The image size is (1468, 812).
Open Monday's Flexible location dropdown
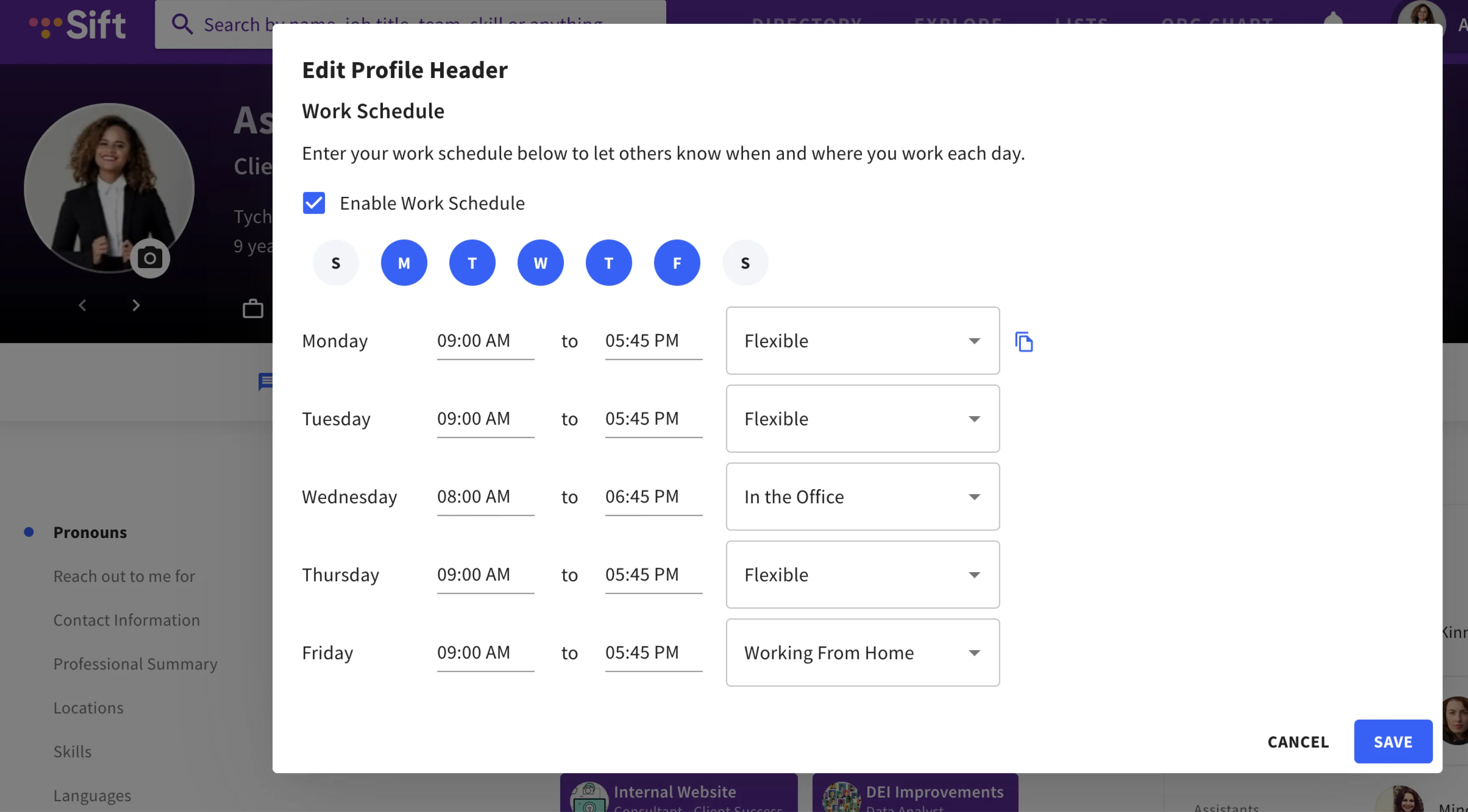pos(862,341)
